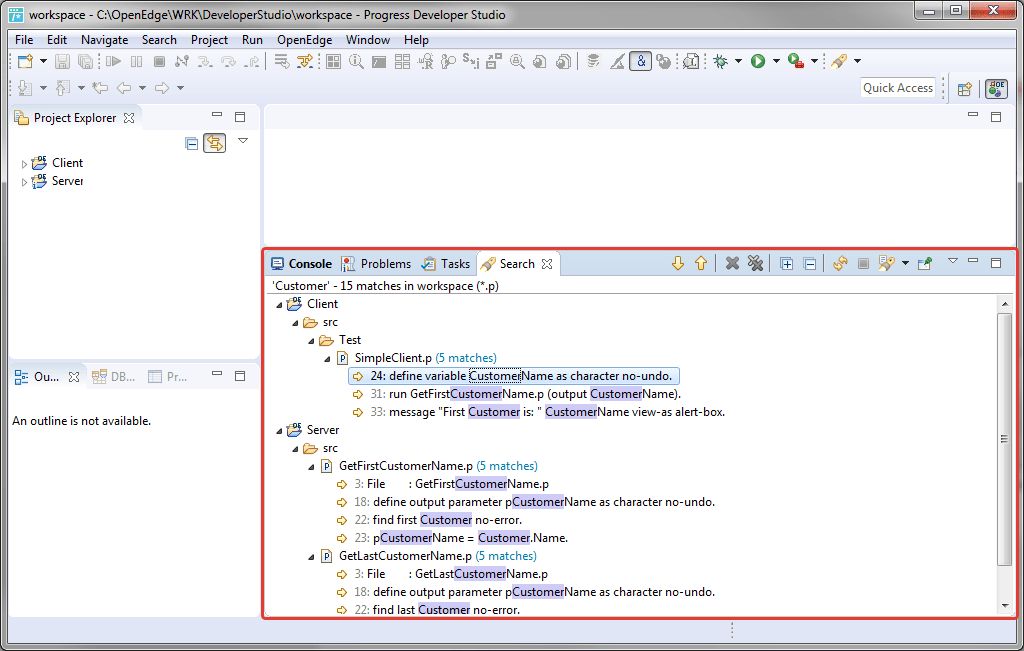
Task: Collapse SimpleClient.p search results node
Action: click(327, 358)
